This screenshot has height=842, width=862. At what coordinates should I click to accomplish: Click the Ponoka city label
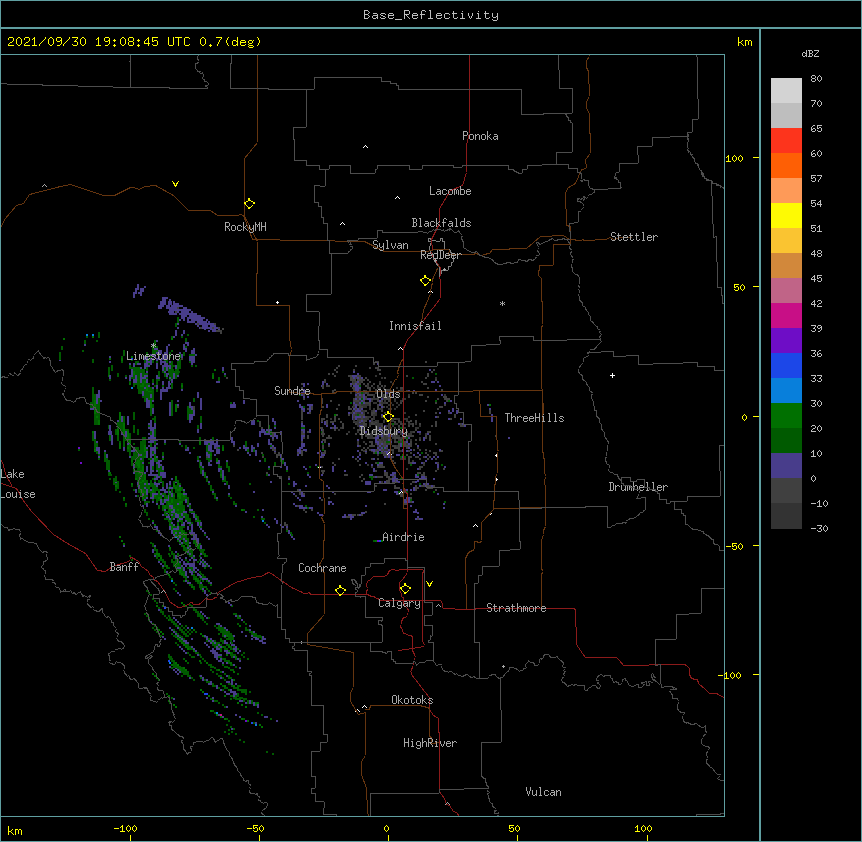coord(480,136)
